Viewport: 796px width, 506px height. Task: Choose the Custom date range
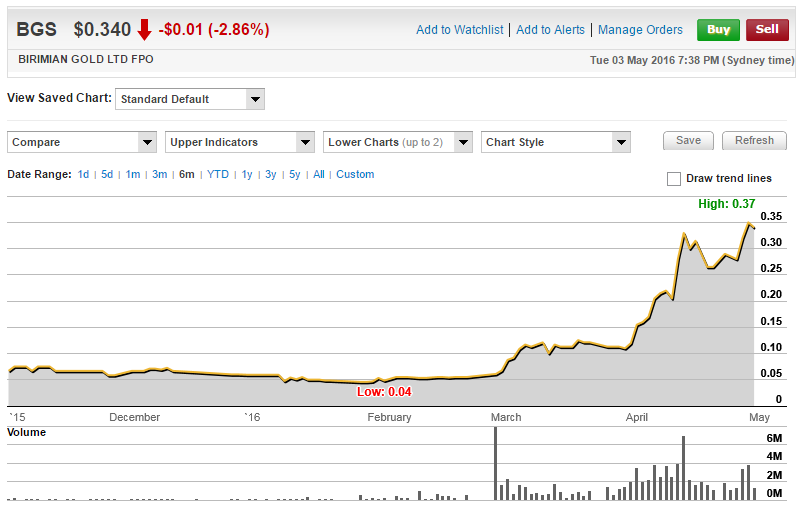pyautogui.click(x=355, y=174)
